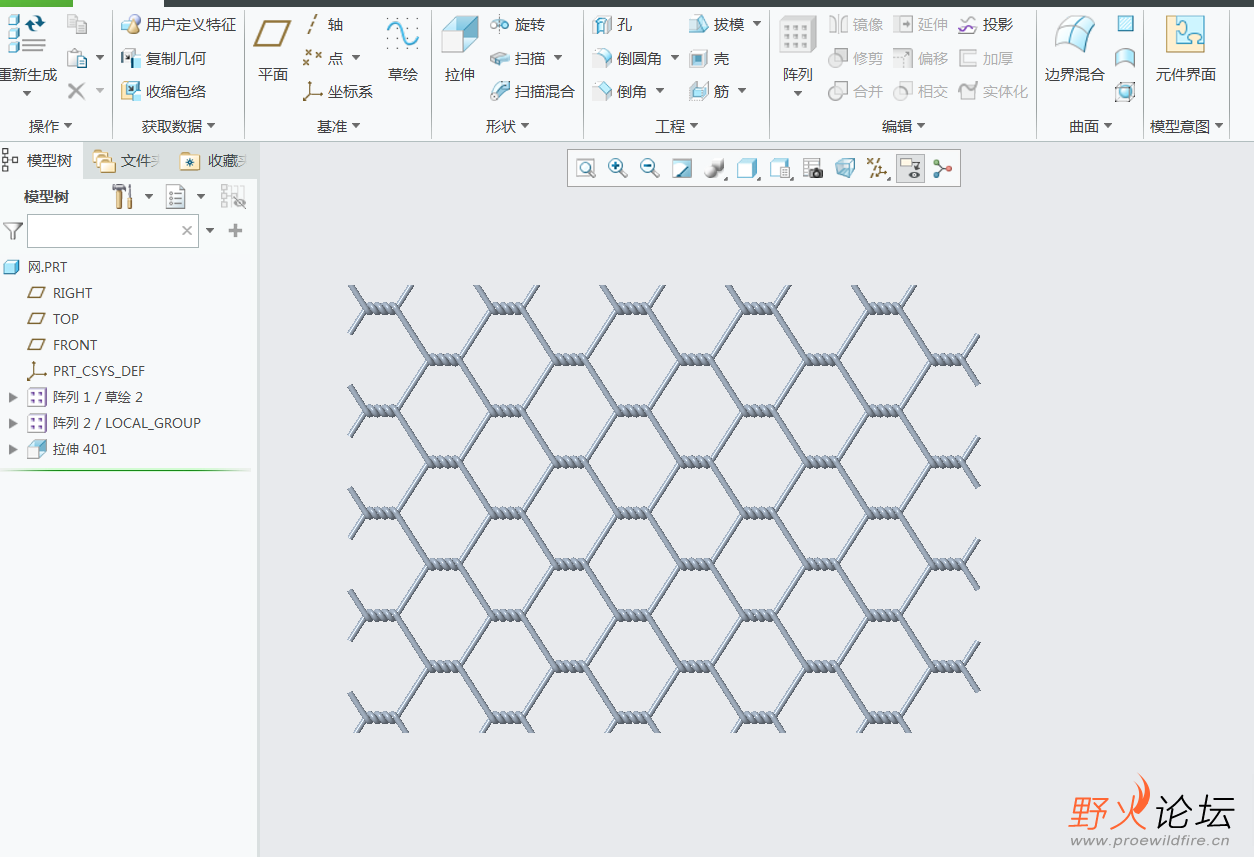This screenshot has height=857, width=1254.
Task: Click the Zoom In magnifier icon
Action: (618, 169)
